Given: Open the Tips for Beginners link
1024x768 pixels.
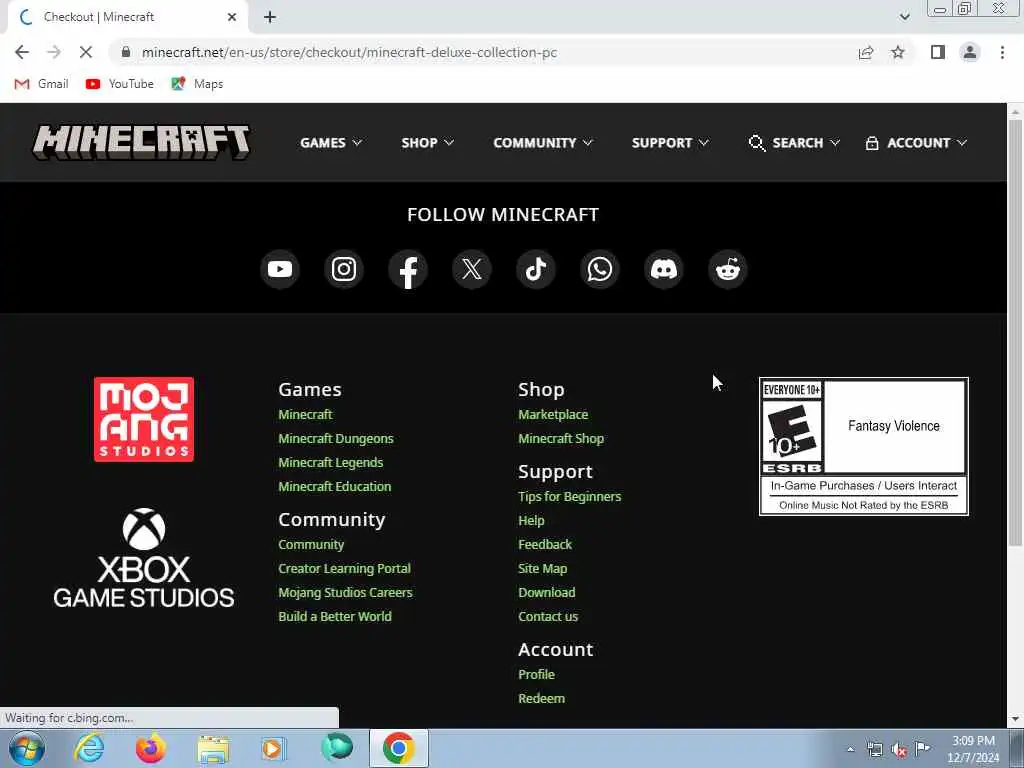Looking at the screenshot, I should [569, 497].
